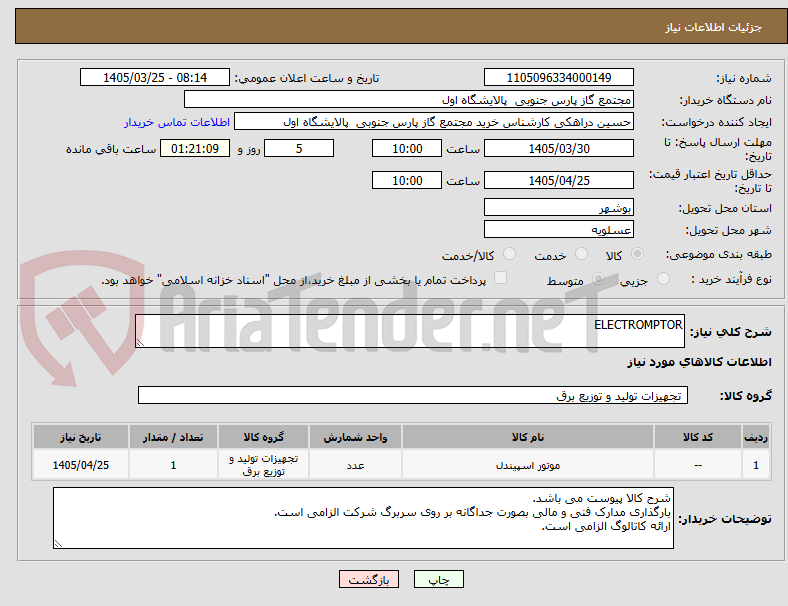The width and height of the screenshot is (788, 606).
Task: Click the goods group field تجهیزات تولید و توزیع برق
Action: pyautogui.click(x=413, y=395)
